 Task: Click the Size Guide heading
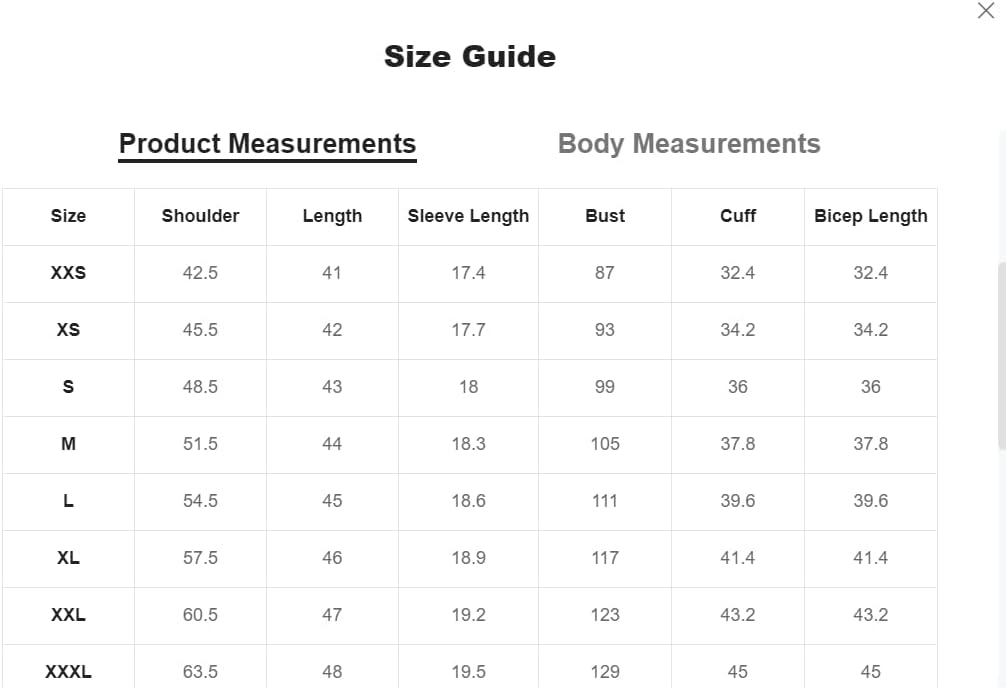pyautogui.click(x=470, y=56)
